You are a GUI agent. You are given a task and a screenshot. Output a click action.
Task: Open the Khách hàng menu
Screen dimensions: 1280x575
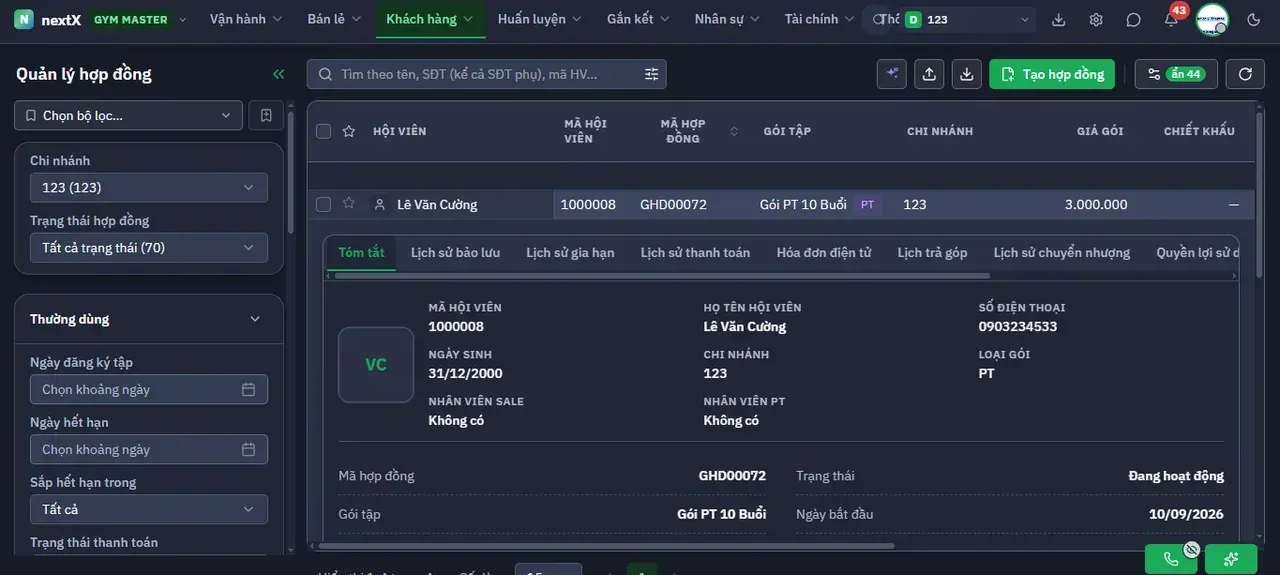click(430, 19)
